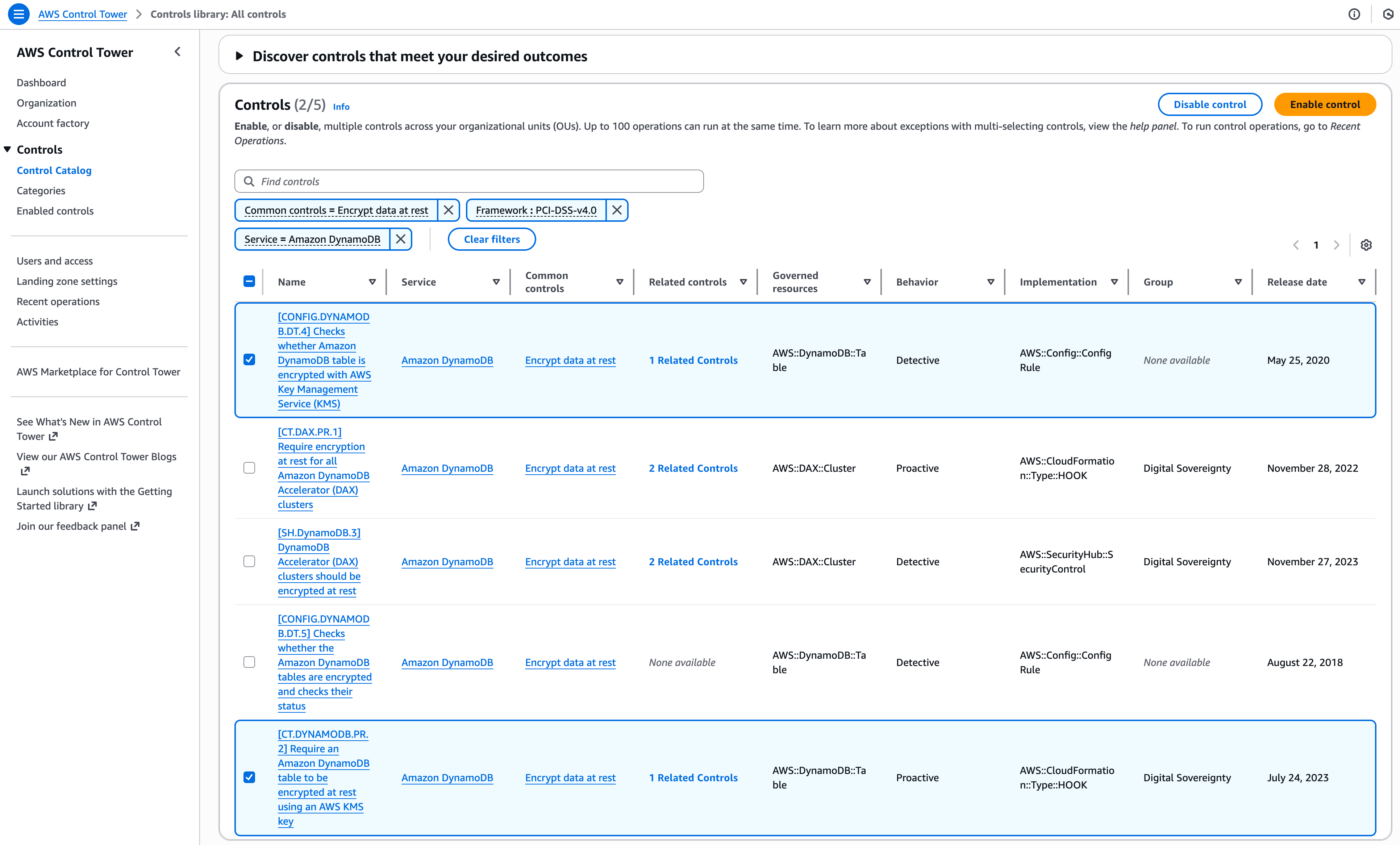Focus the Find controls search field

(x=469, y=181)
